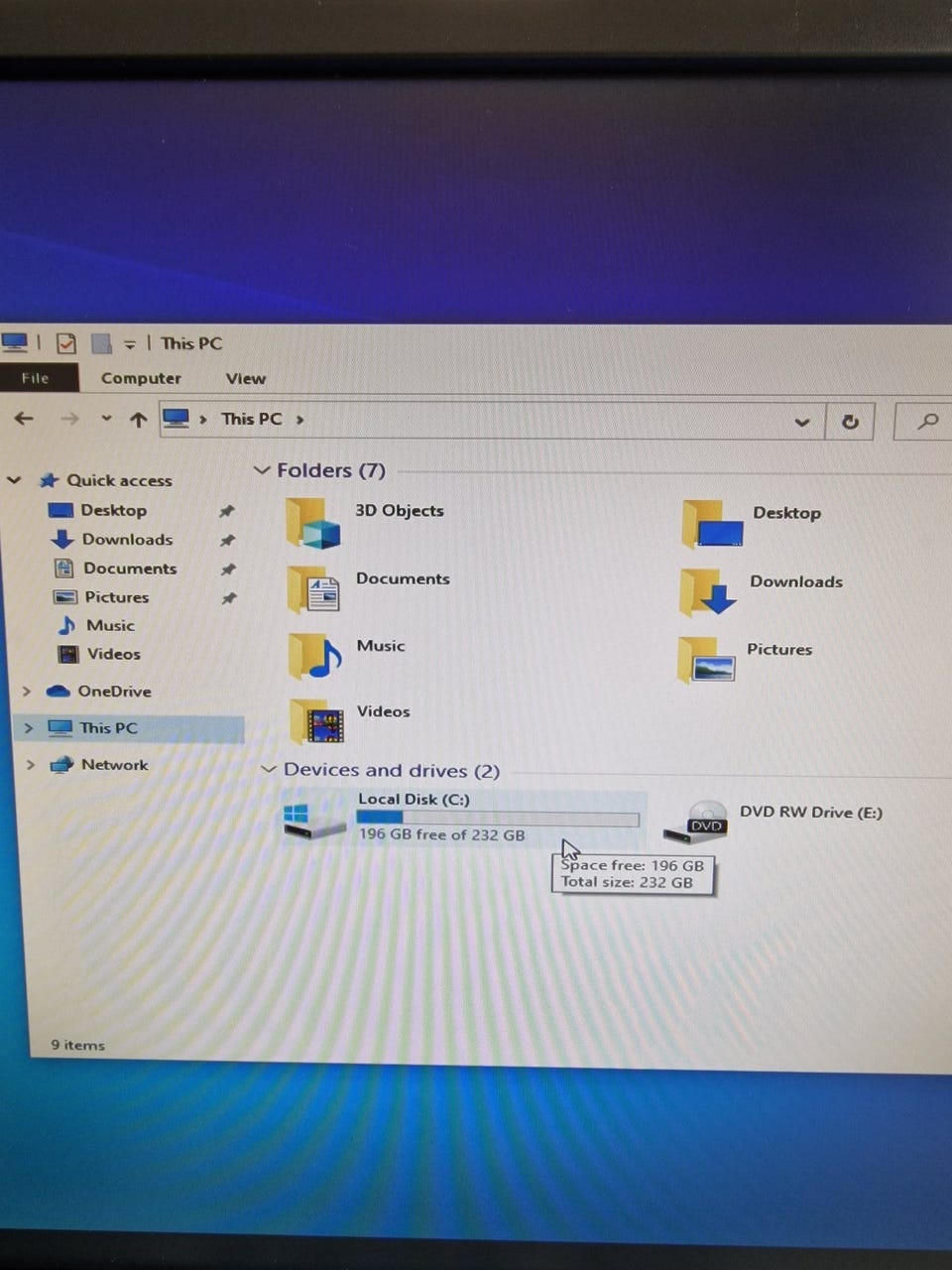
Task: Click the Downloads arrow icon in sidebar
Action: [62, 539]
